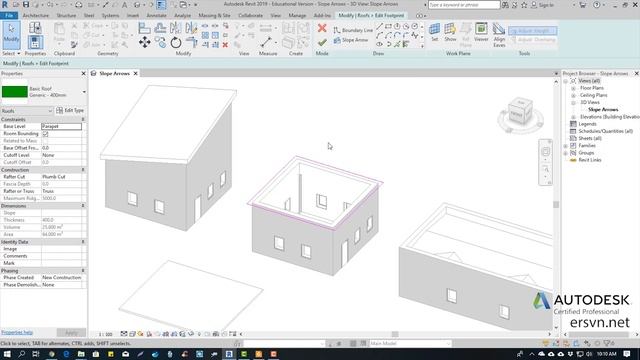Screen dimensions: 640x360
Task: Click Align Eaves tool
Action: coord(499,35)
